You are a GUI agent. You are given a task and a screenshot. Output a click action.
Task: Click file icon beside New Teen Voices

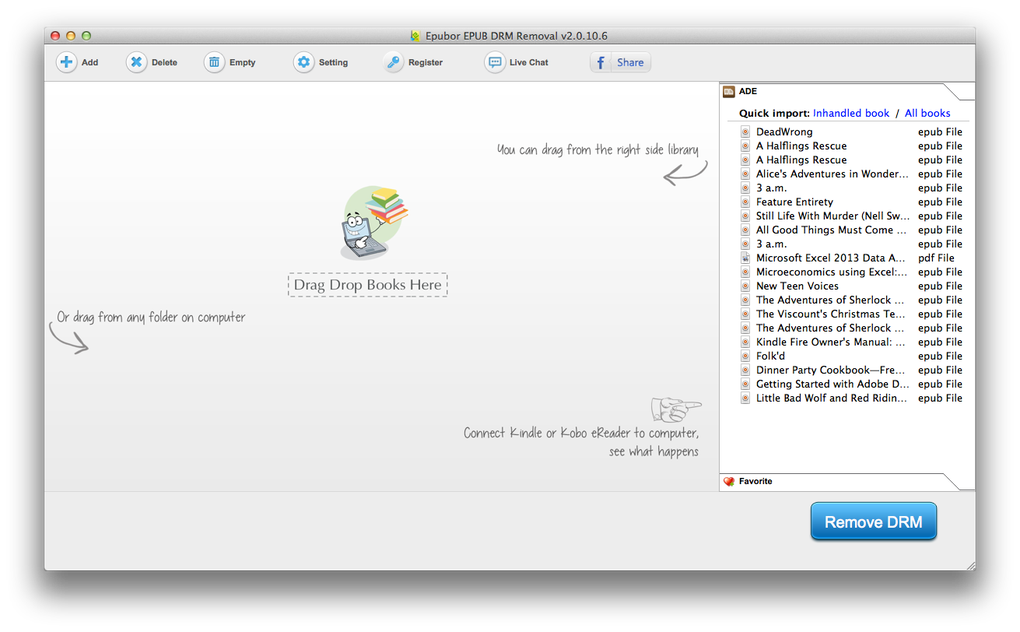745,286
